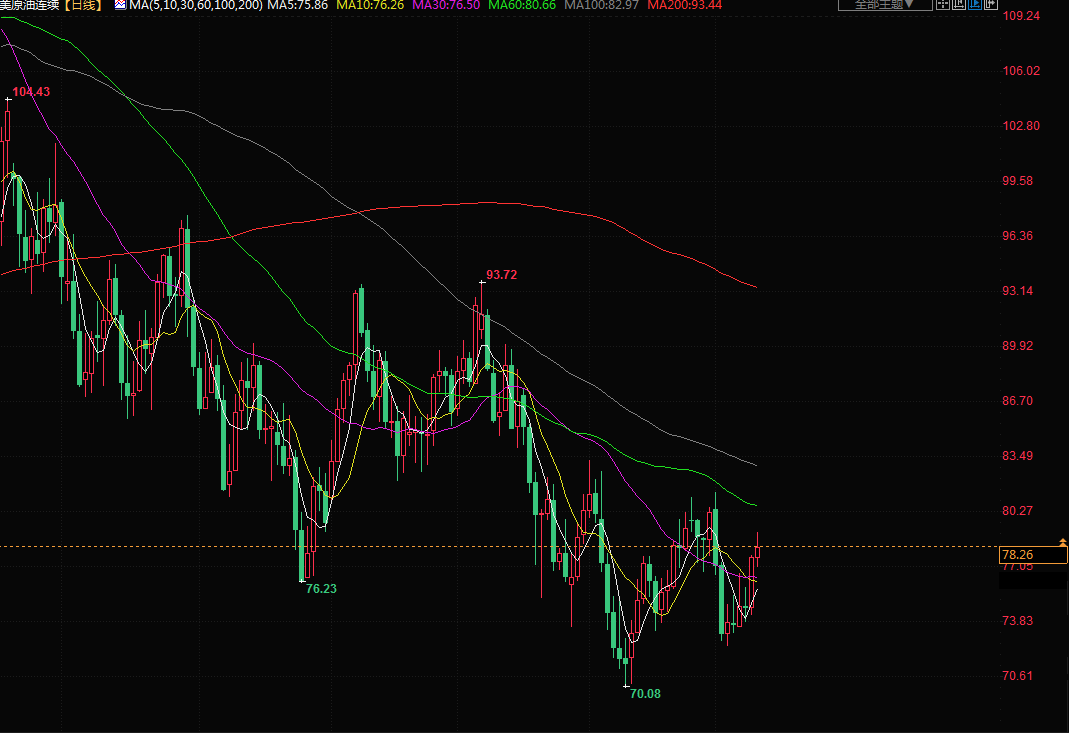The image size is (1069, 733).
Task: Click the rightmost export-arrow icon at top right
Action: pos(991,5)
